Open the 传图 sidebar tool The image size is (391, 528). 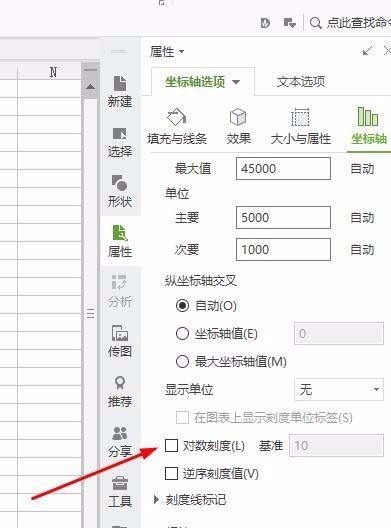[x=120, y=341]
